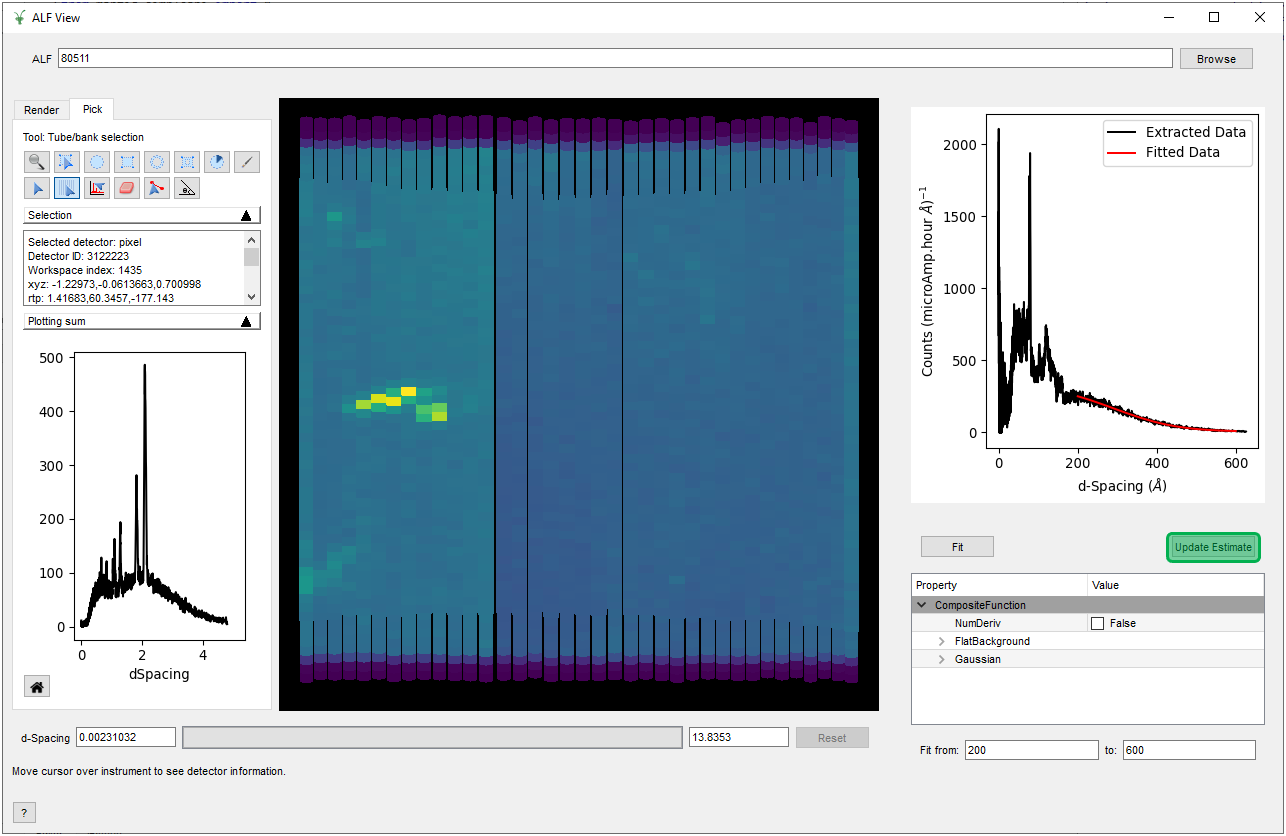
Task: Pick the sector shape drawing tool
Action: pyautogui.click(x=217, y=161)
